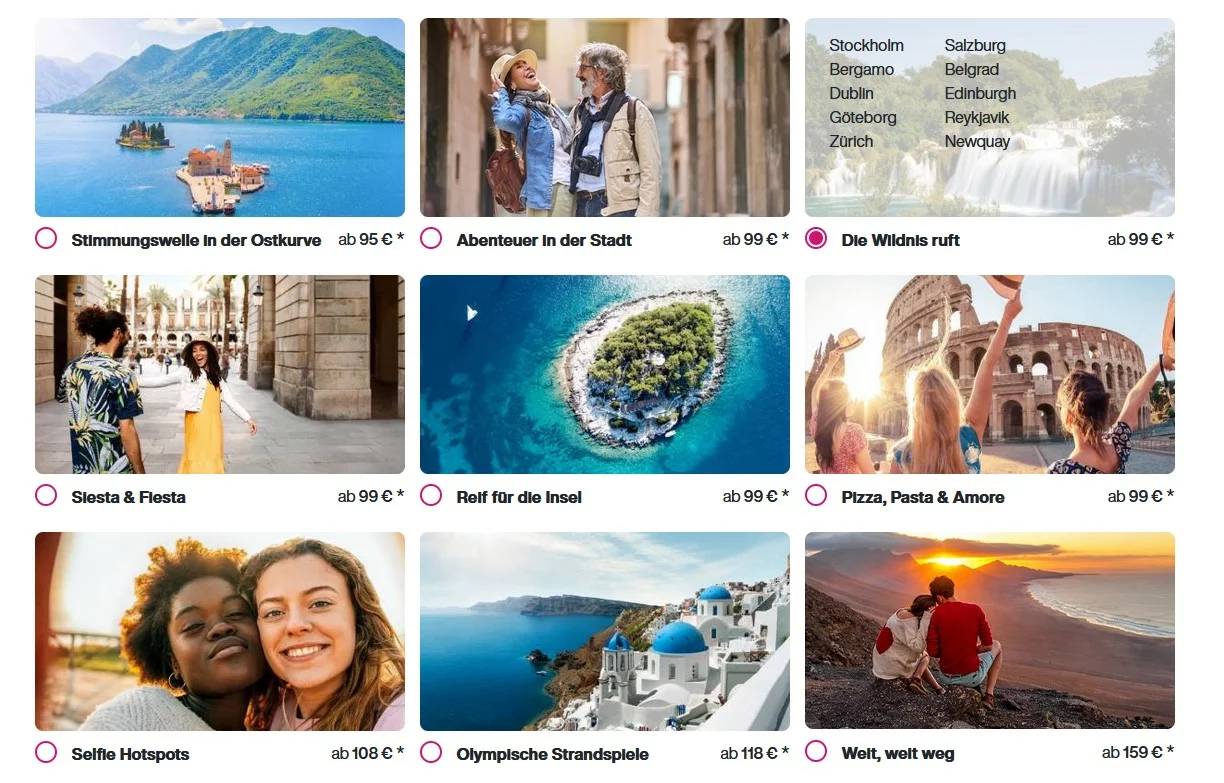Screen dimensions: 1224x783
Task: Click the Weit, weit weg label
Action: (x=898, y=753)
